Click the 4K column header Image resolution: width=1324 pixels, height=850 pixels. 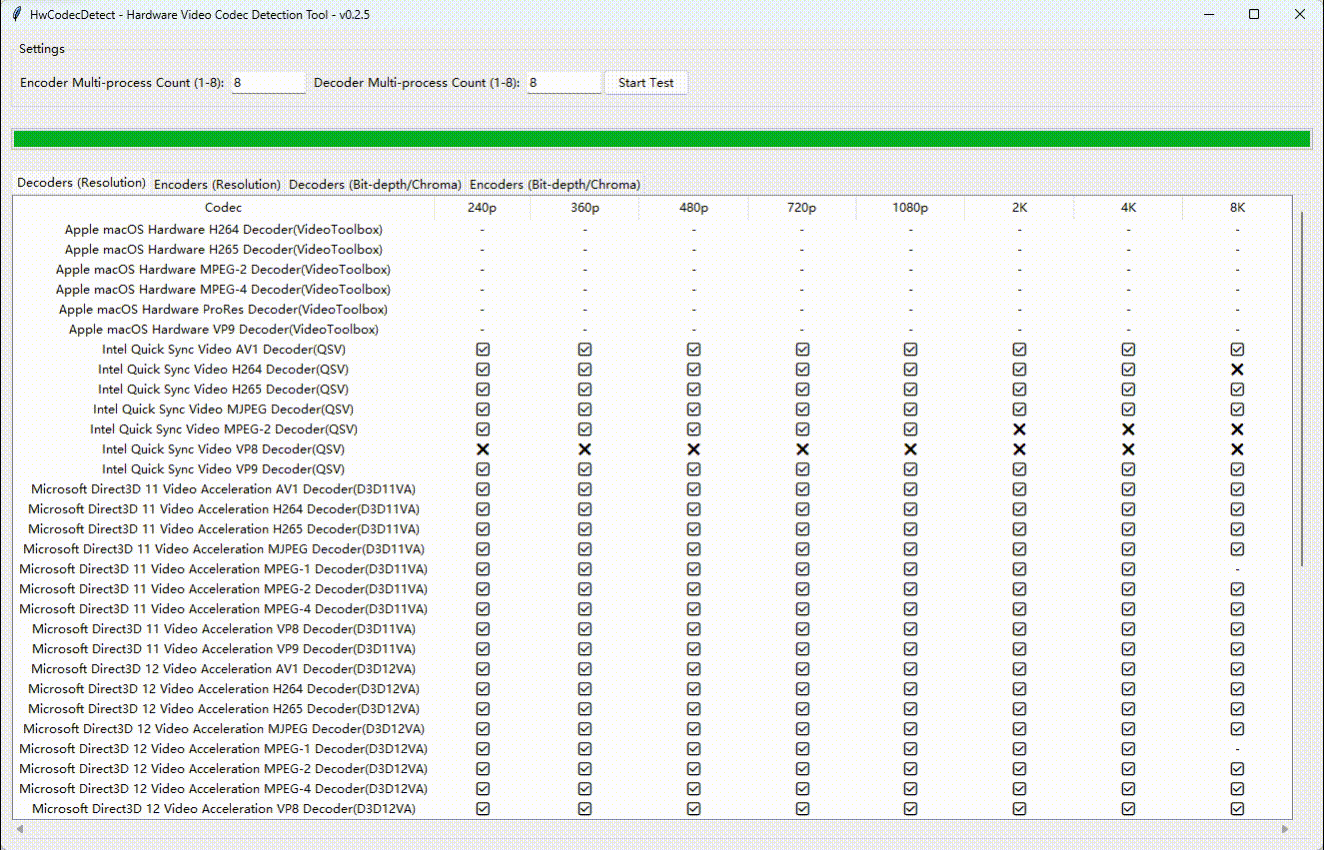pyautogui.click(x=1128, y=208)
